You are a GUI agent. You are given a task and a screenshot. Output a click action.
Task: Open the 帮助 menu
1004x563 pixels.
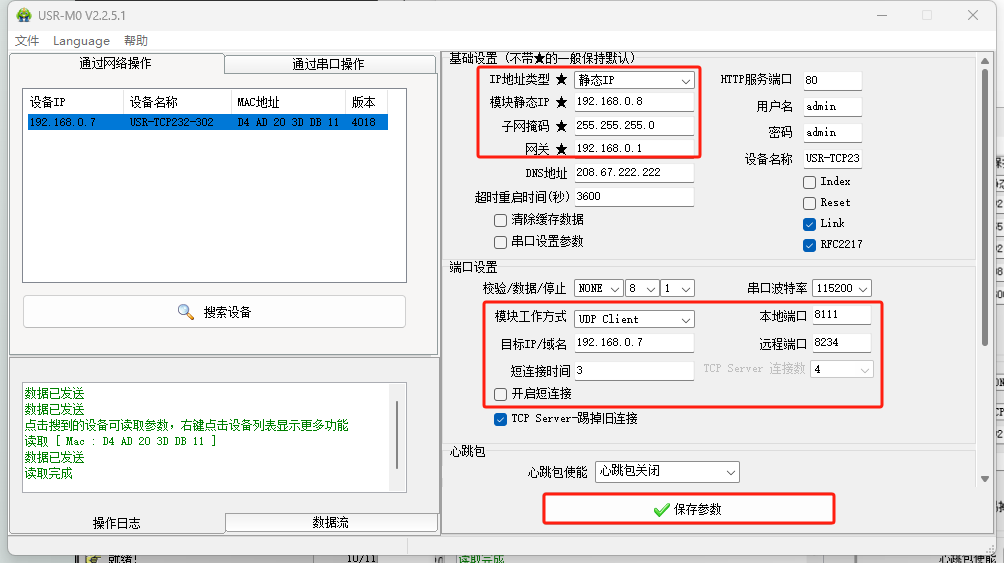pos(136,41)
